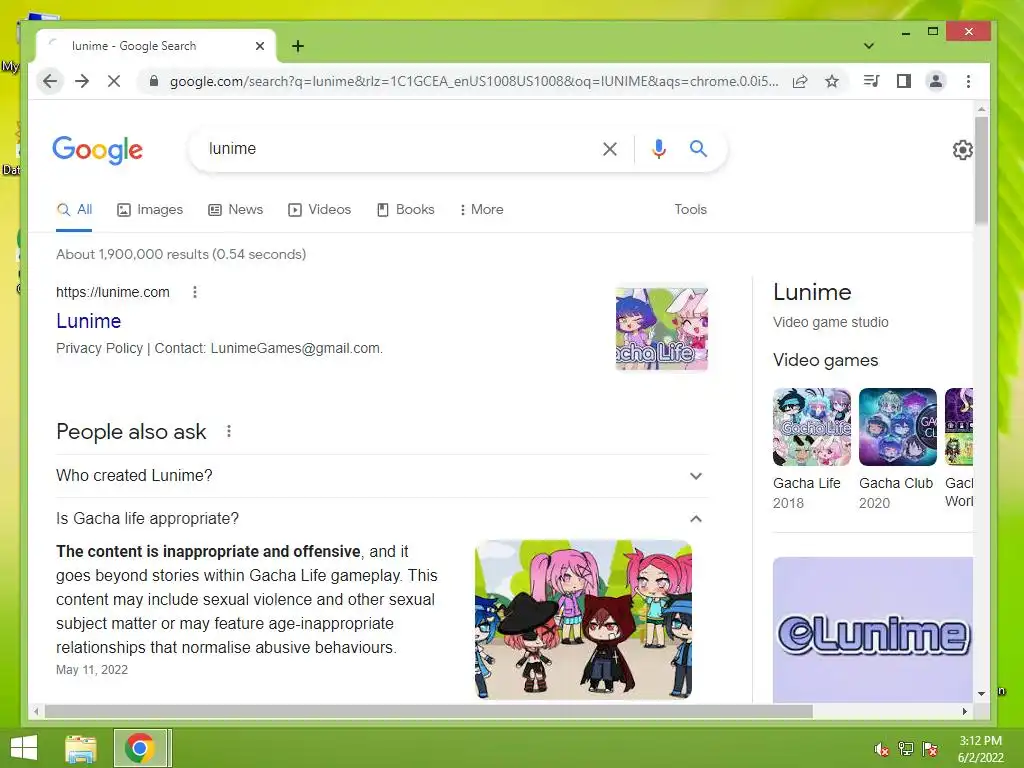Click the 'May 11, 2022' answer date
The height and width of the screenshot is (768, 1024).
[92, 669]
